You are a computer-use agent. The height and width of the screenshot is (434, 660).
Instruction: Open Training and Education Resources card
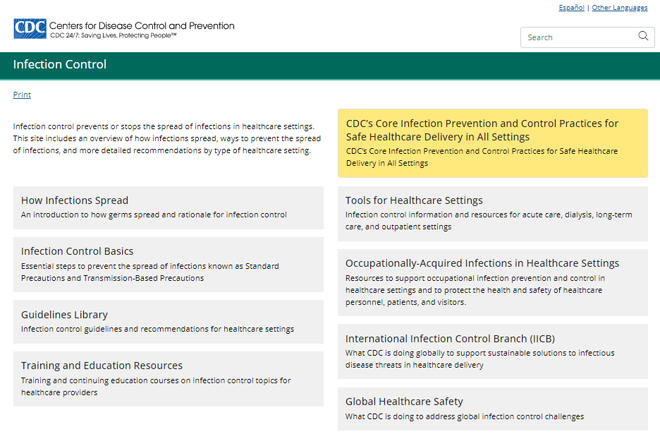[168, 379]
